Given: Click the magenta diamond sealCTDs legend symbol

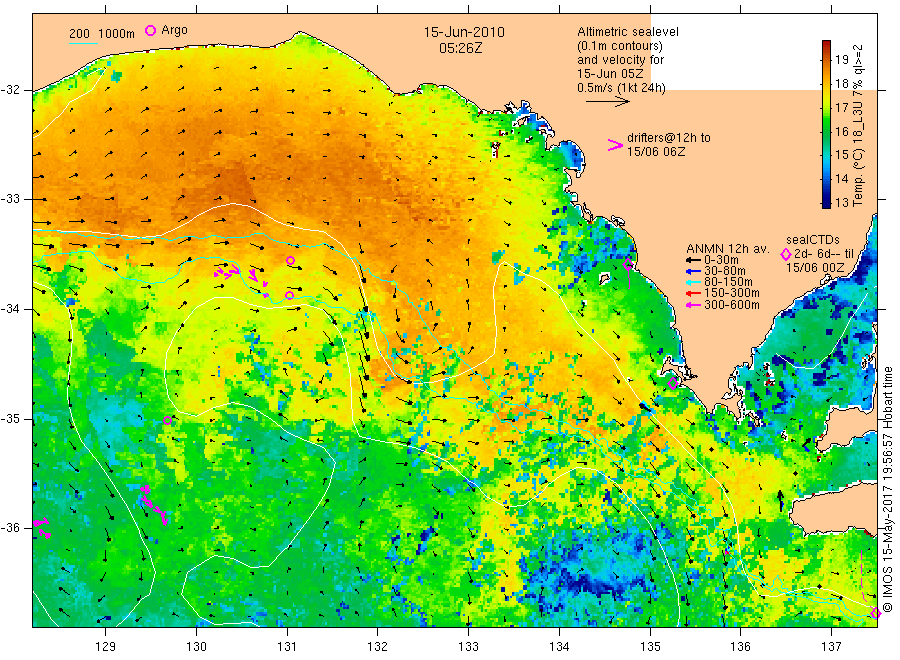Looking at the screenshot, I should 785,254.
